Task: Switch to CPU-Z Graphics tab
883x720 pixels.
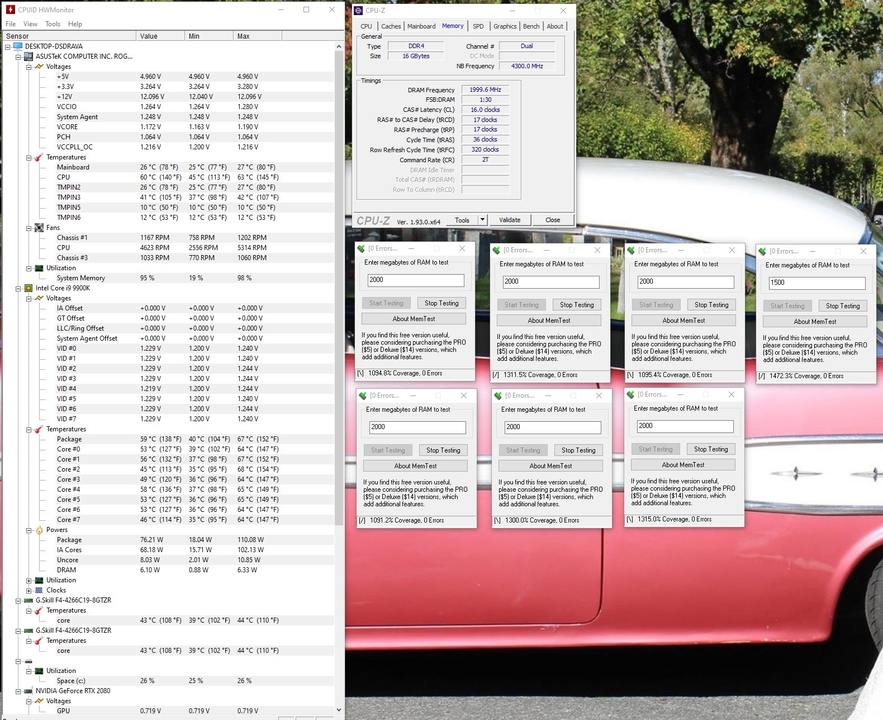Action: (505, 26)
